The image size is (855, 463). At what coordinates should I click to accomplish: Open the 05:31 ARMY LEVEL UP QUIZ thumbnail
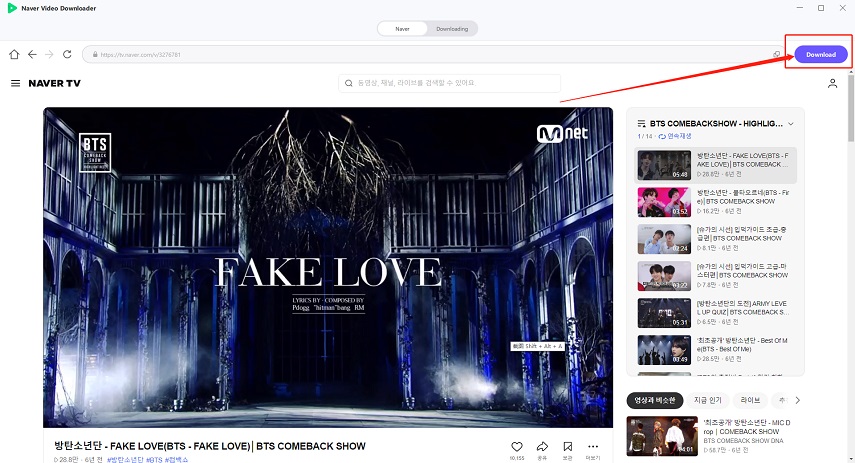pos(664,313)
